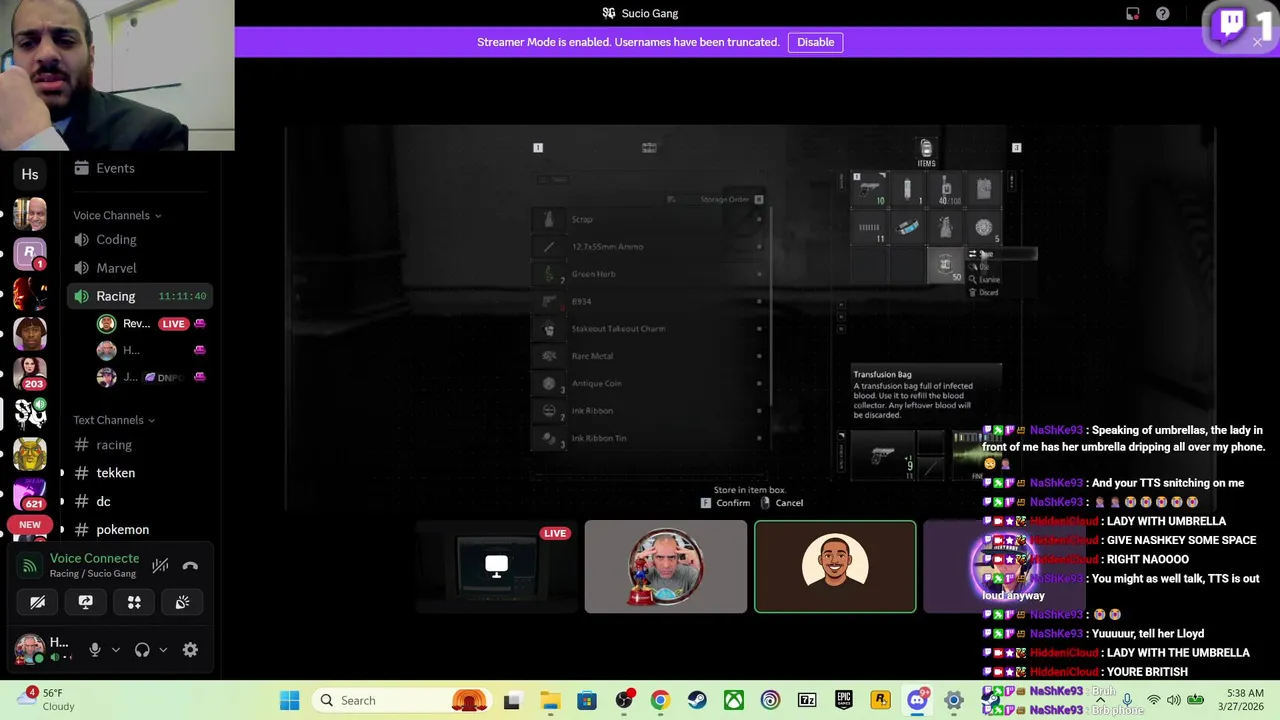Select the bald man avatar call tile
Image resolution: width=1280 pixels, height=720 pixels.
click(x=666, y=566)
